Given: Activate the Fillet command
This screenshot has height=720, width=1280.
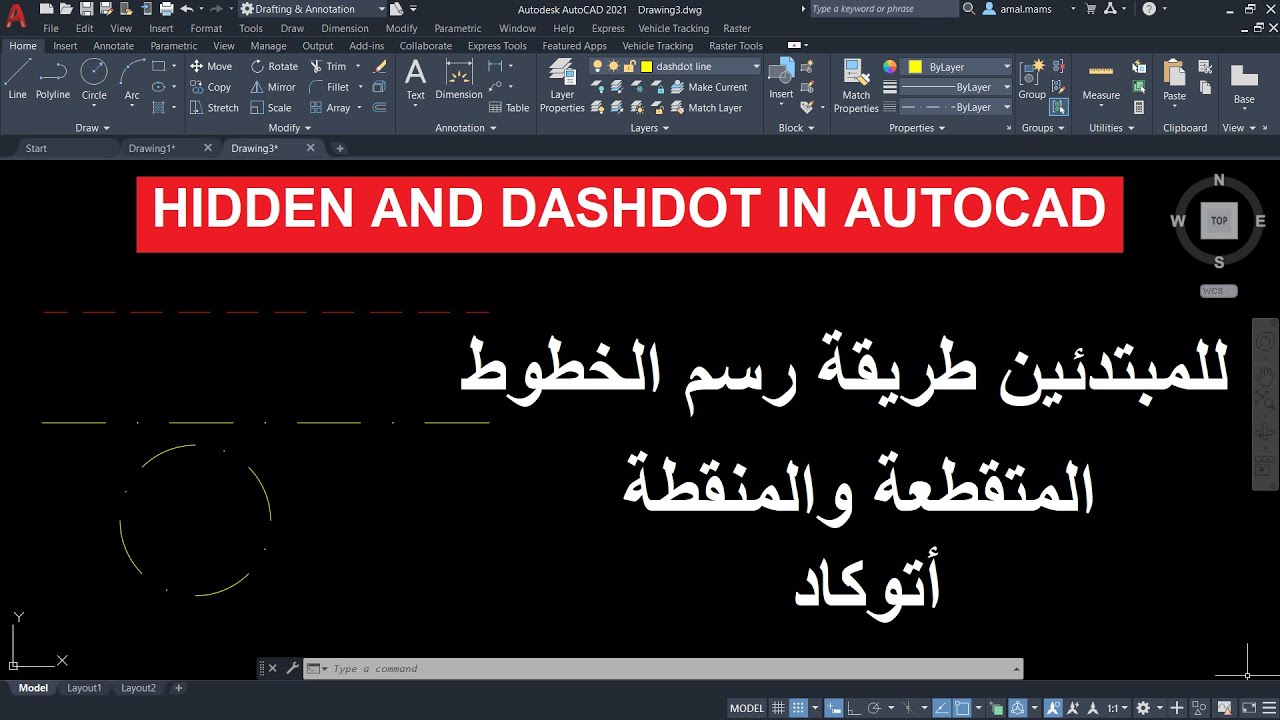Looking at the screenshot, I should [x=329, y=87].
